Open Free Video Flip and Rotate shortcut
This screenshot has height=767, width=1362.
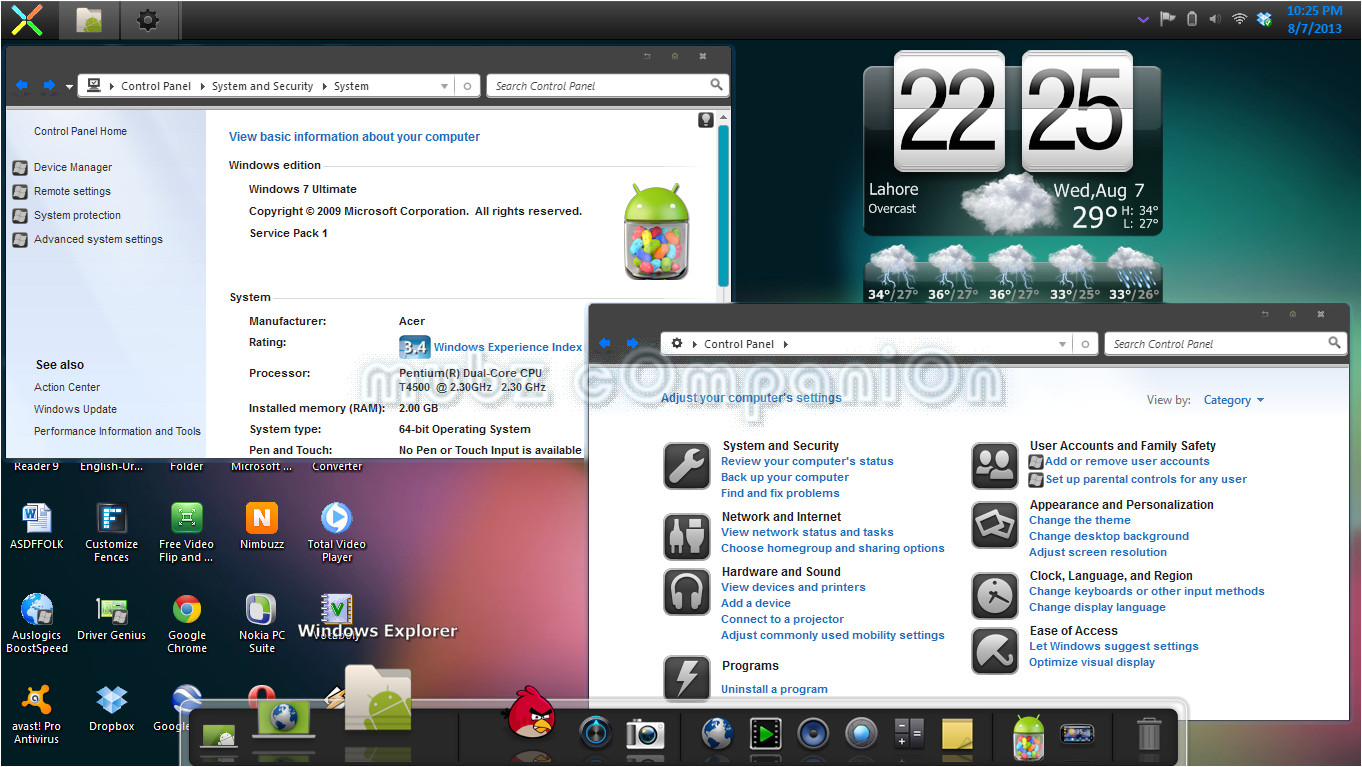[x=187, y=532]
